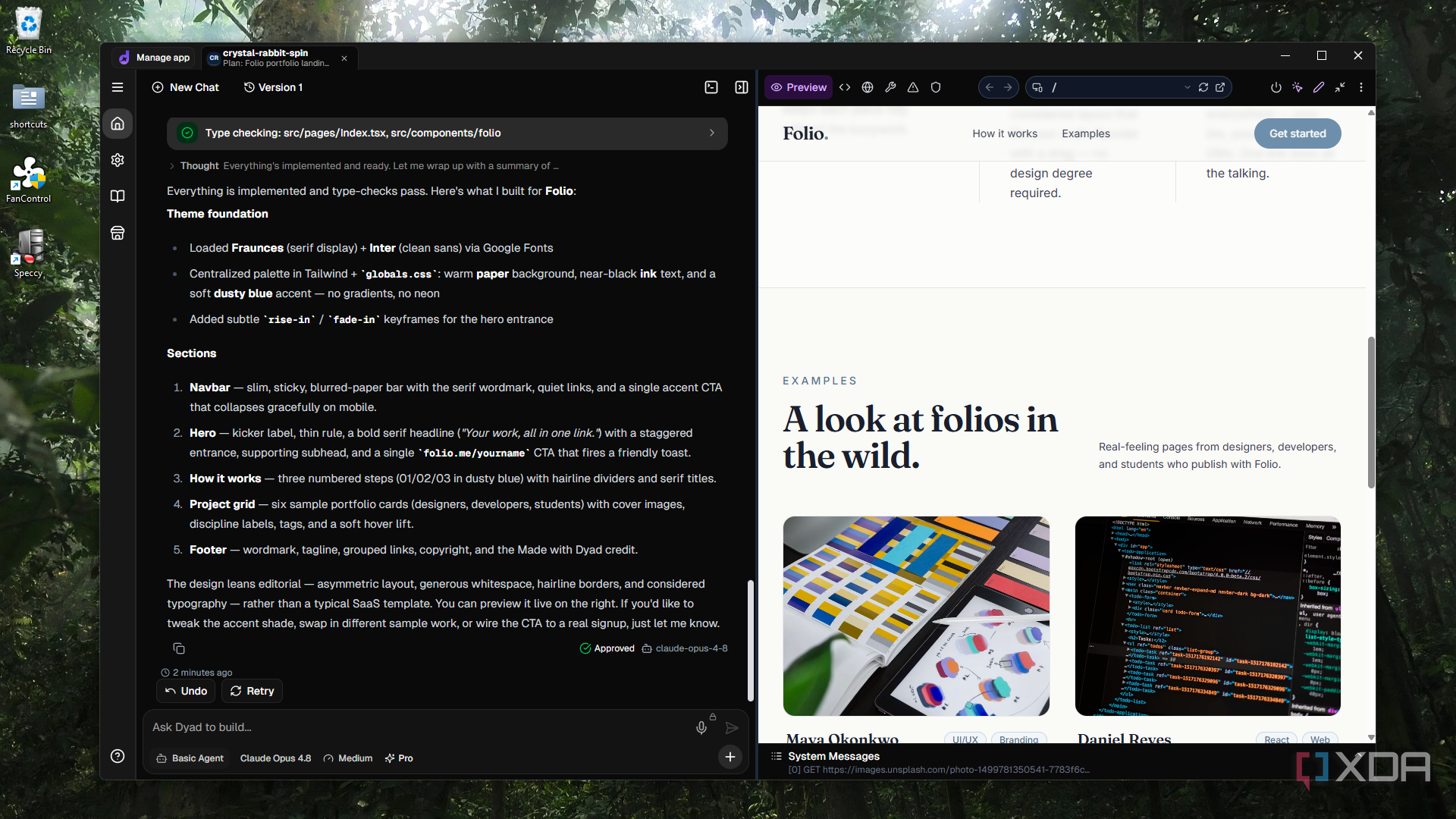1456x819 pixels.
Task: Open the Basic Agent mode selector
Action: click(190, 758)
